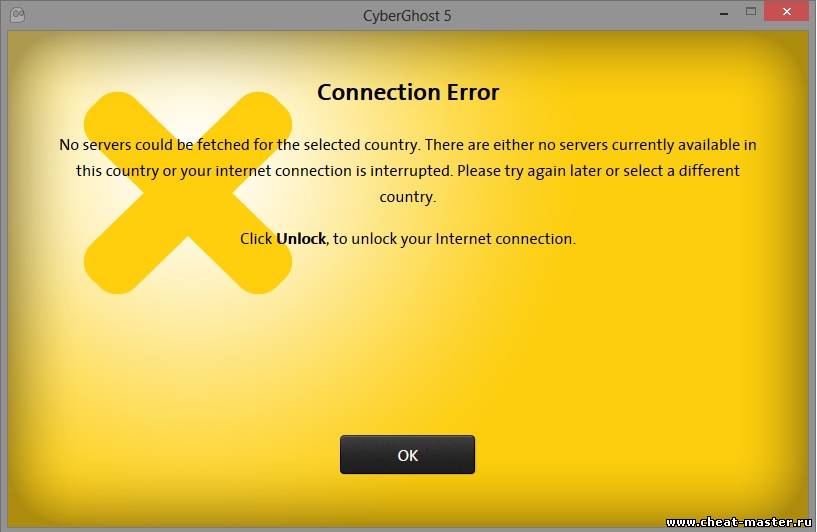Click the CyberGhost 5 title bar text
817x532 pixels.
407,16
